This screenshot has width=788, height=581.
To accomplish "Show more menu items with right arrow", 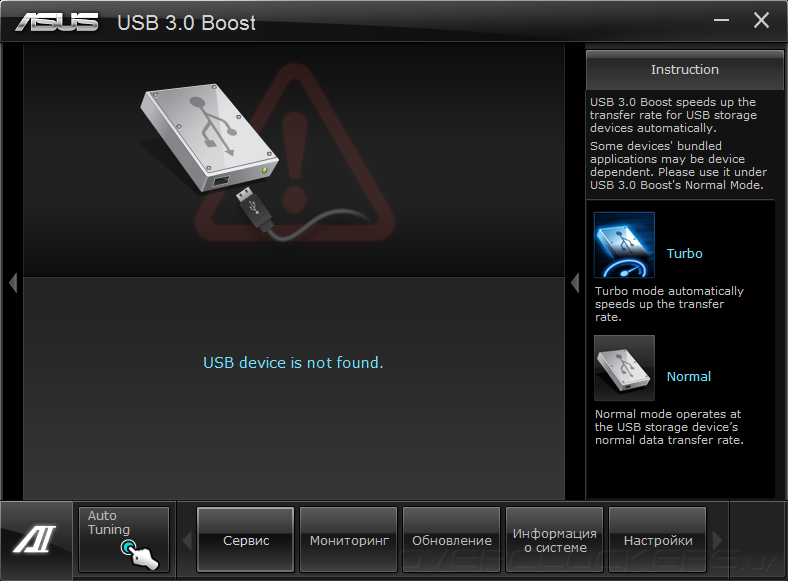I will coord(717,541).
